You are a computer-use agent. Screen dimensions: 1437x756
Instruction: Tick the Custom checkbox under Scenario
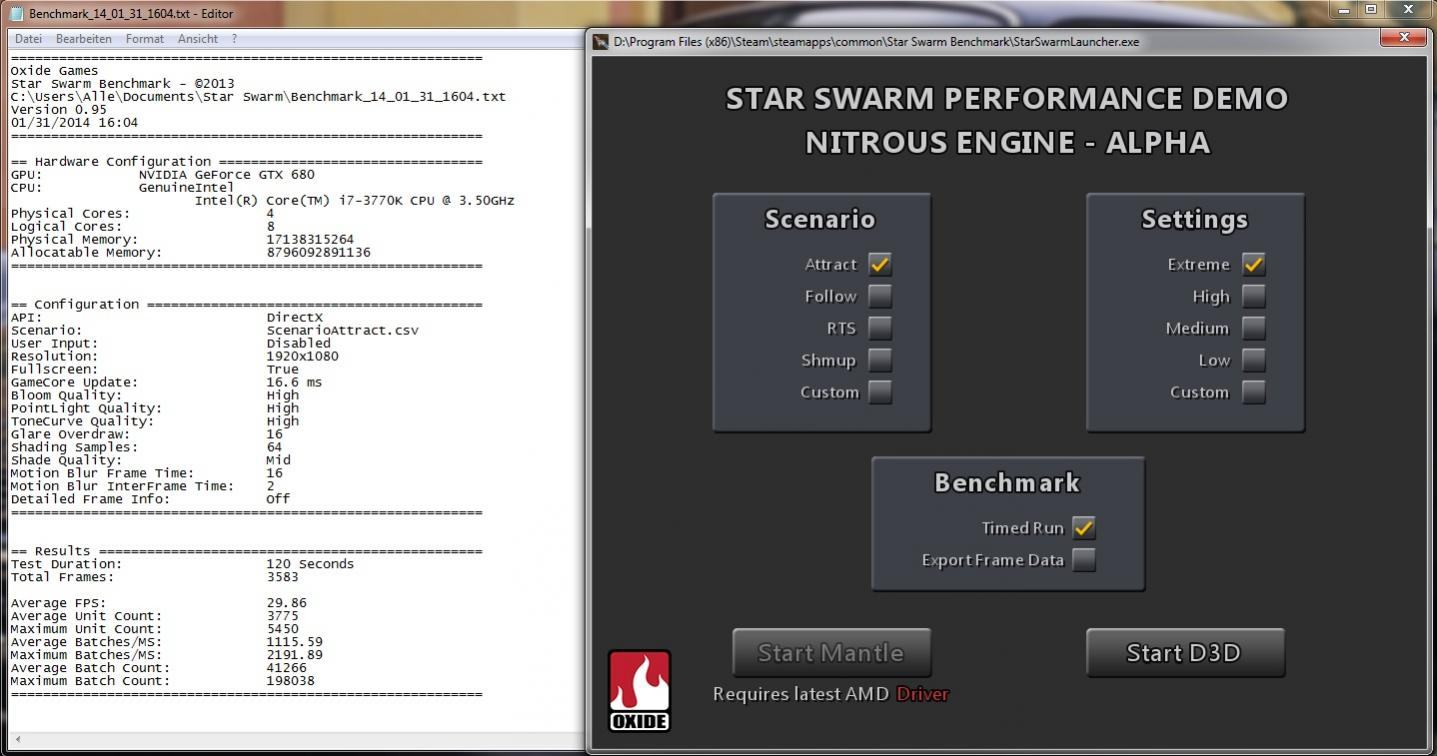[880, 392]
